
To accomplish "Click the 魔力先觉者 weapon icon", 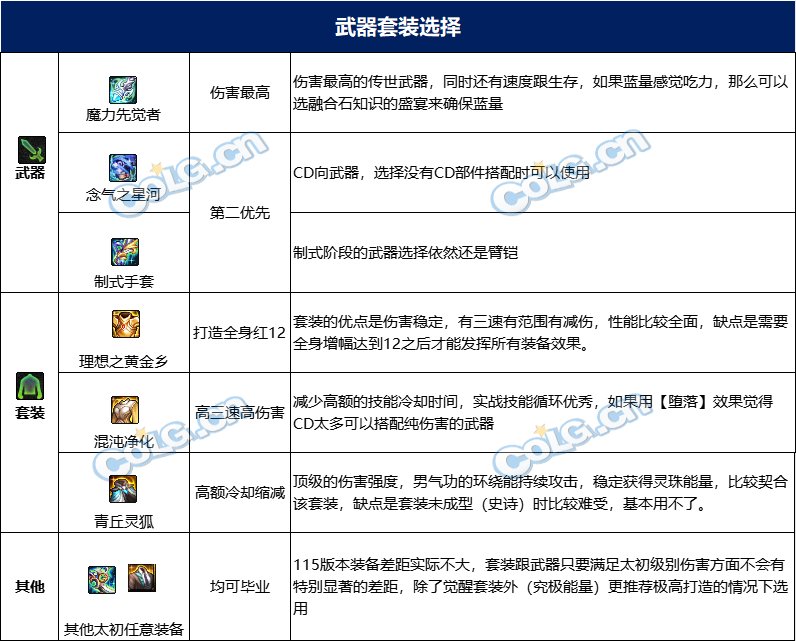I will click(x=124, y=87).
